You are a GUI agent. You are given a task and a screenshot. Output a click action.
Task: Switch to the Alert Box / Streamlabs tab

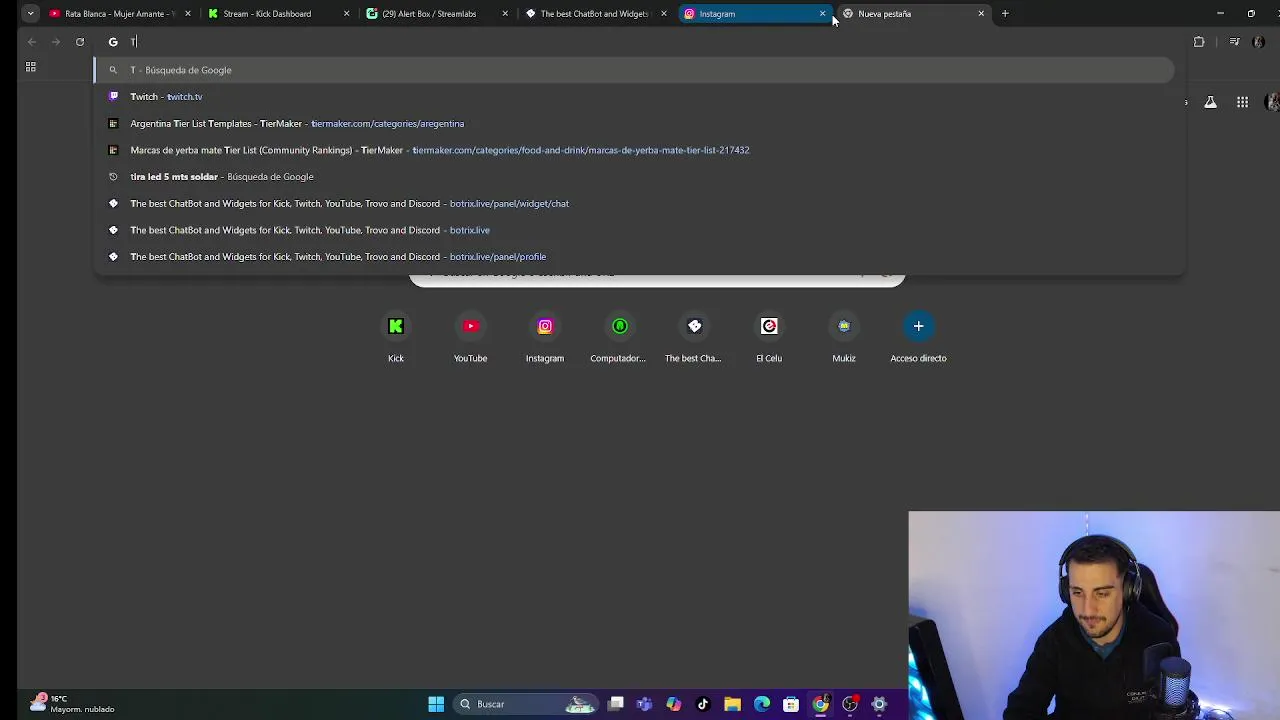[x=435, y=14]
